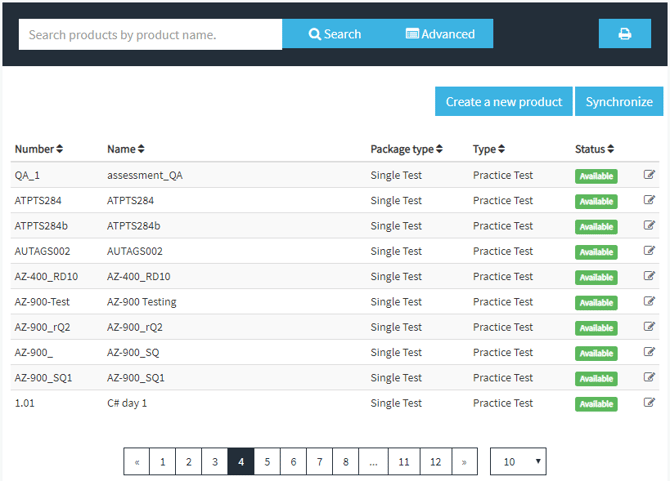The width and height of the screenshot is (670, 481).
Task: Click Create a new product
Action: (504, 102)
